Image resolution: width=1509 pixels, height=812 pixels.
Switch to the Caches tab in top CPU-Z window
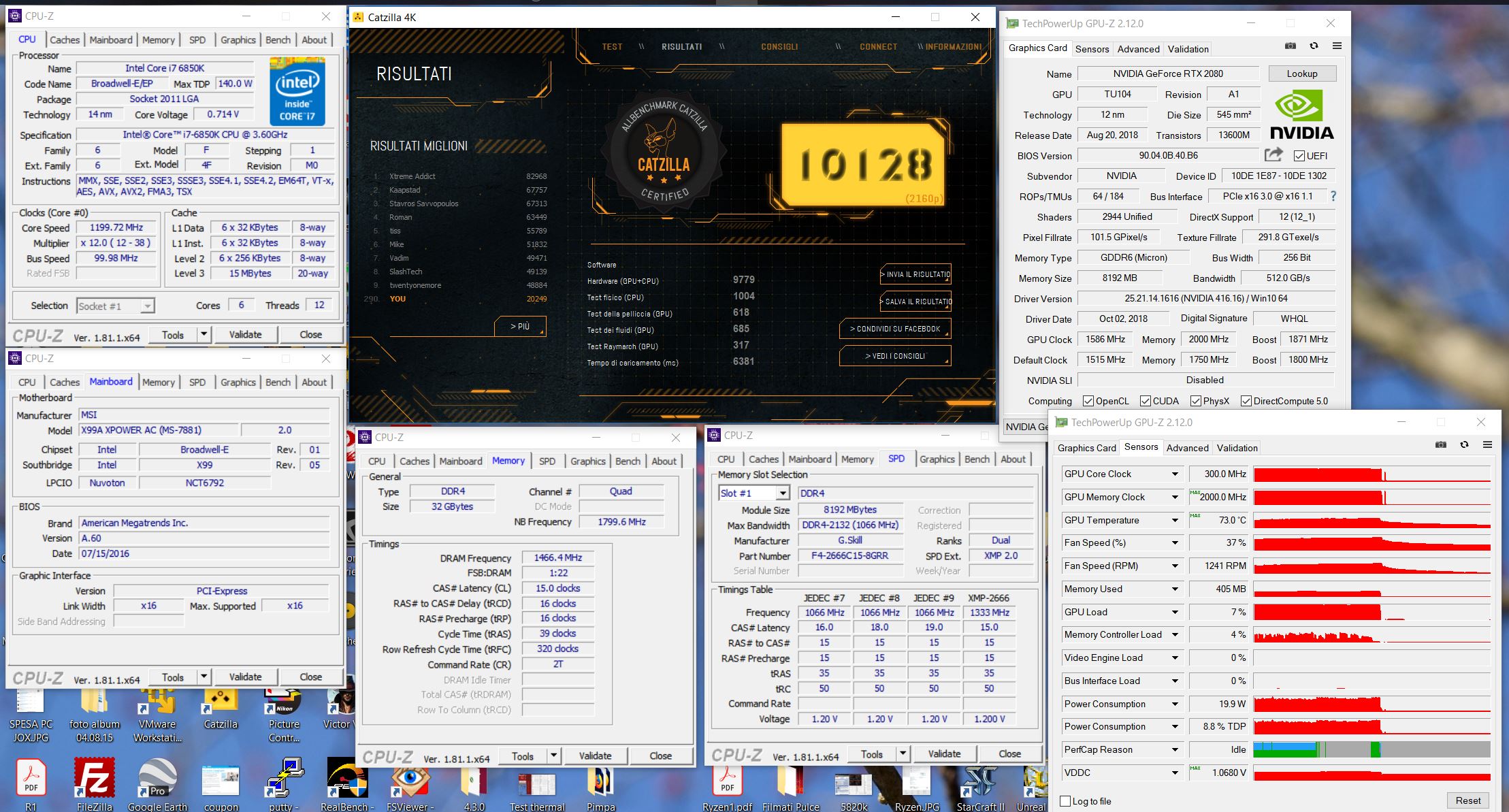point(65,39)
